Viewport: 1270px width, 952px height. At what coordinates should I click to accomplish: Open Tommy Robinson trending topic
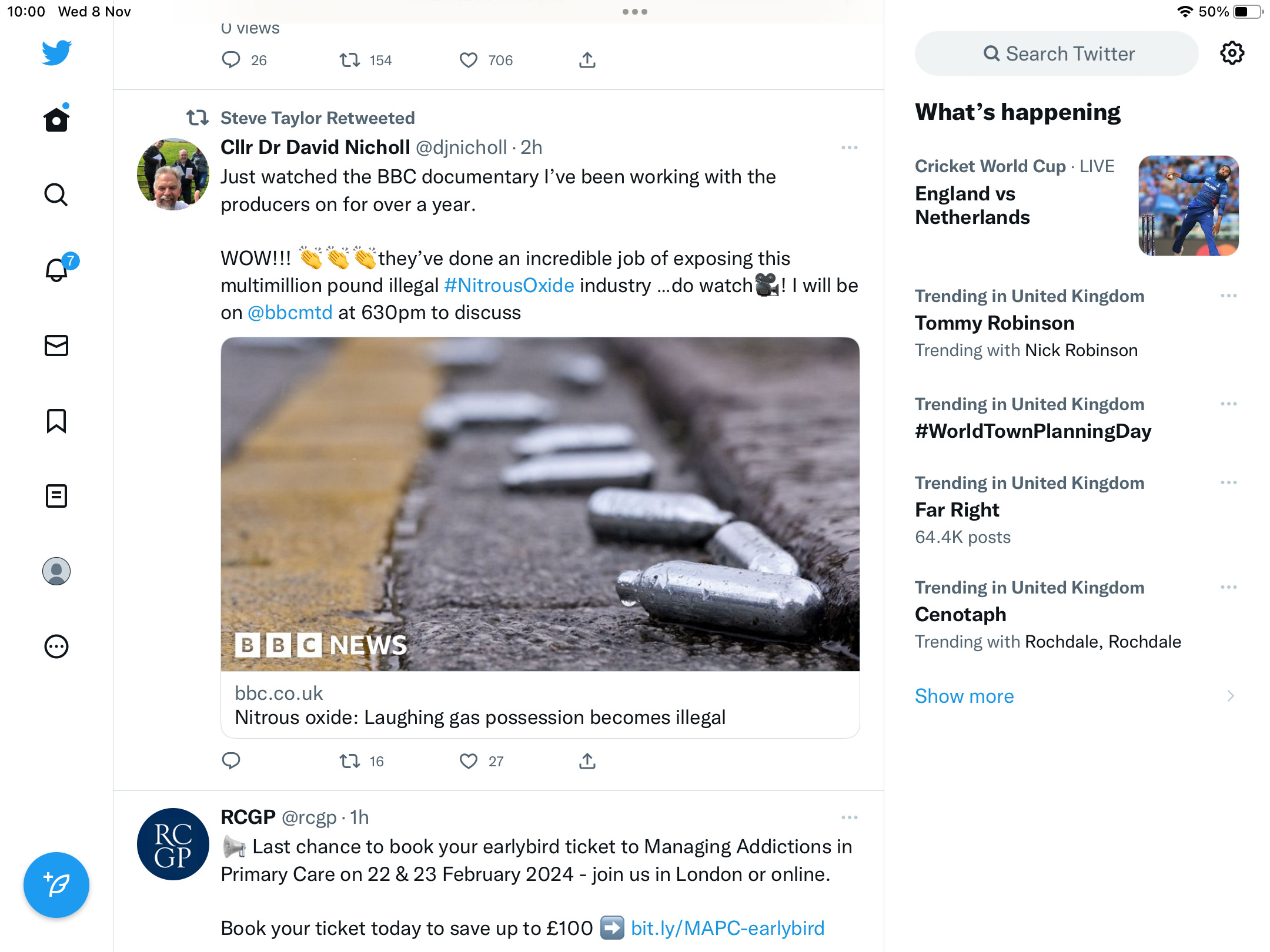coord(995,323)
